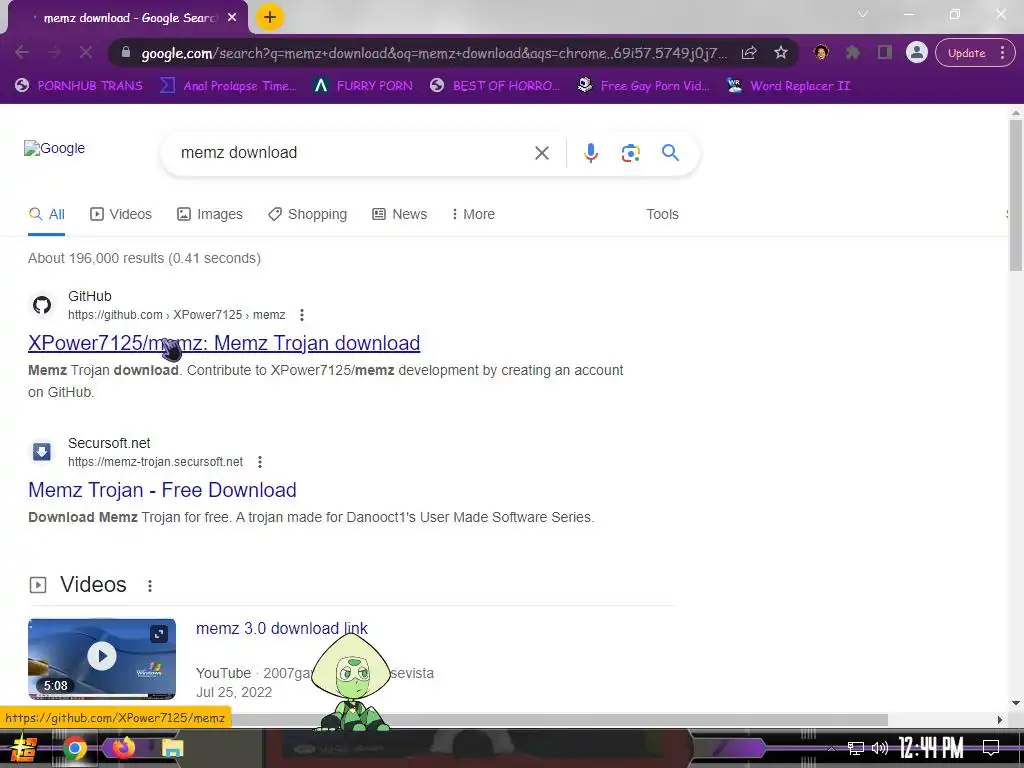Switch to Images tab
This screenshot has width=1024, height=768.
click(x=210, y=214)
